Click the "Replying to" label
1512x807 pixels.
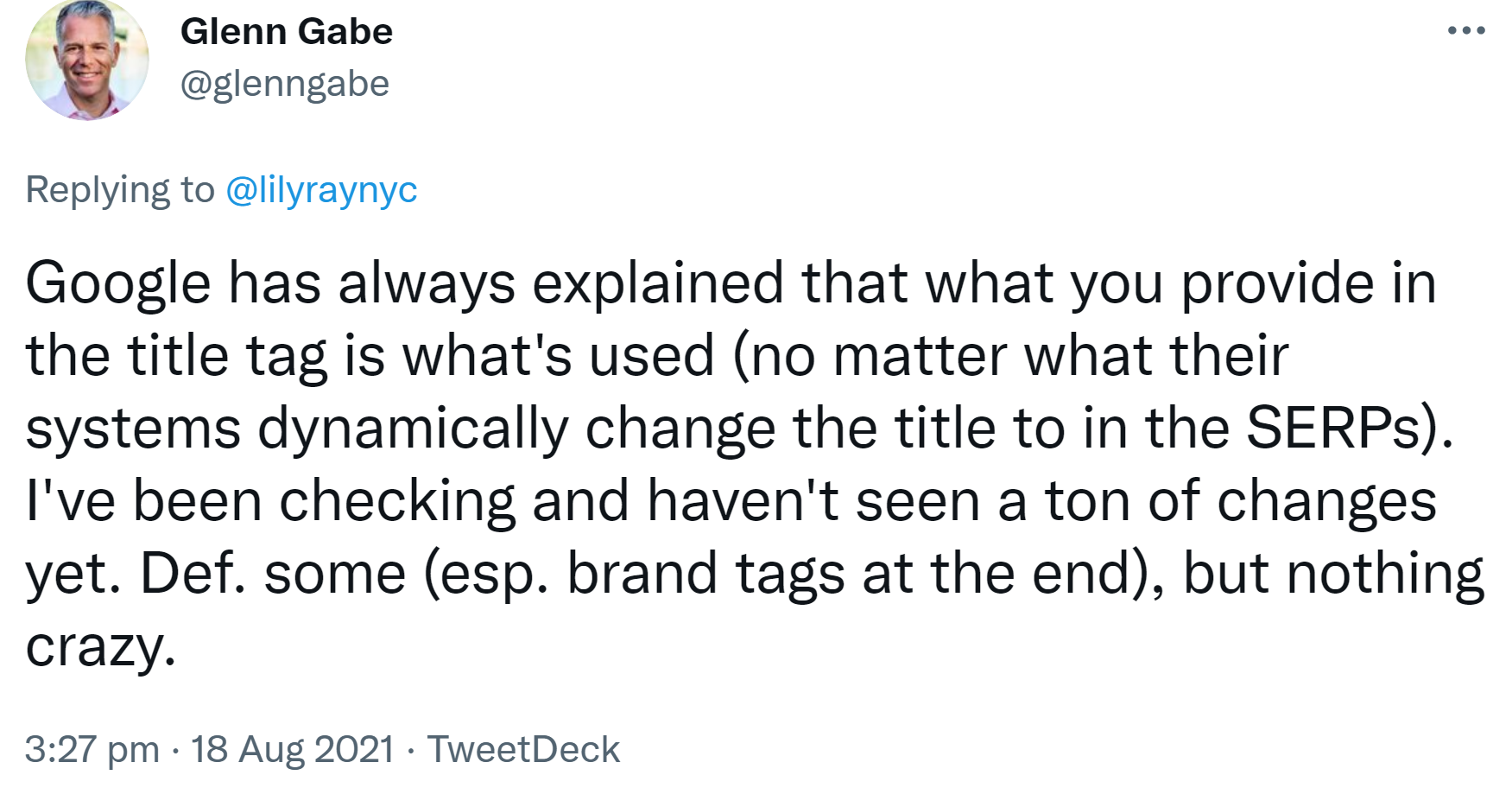coord(119,189)
